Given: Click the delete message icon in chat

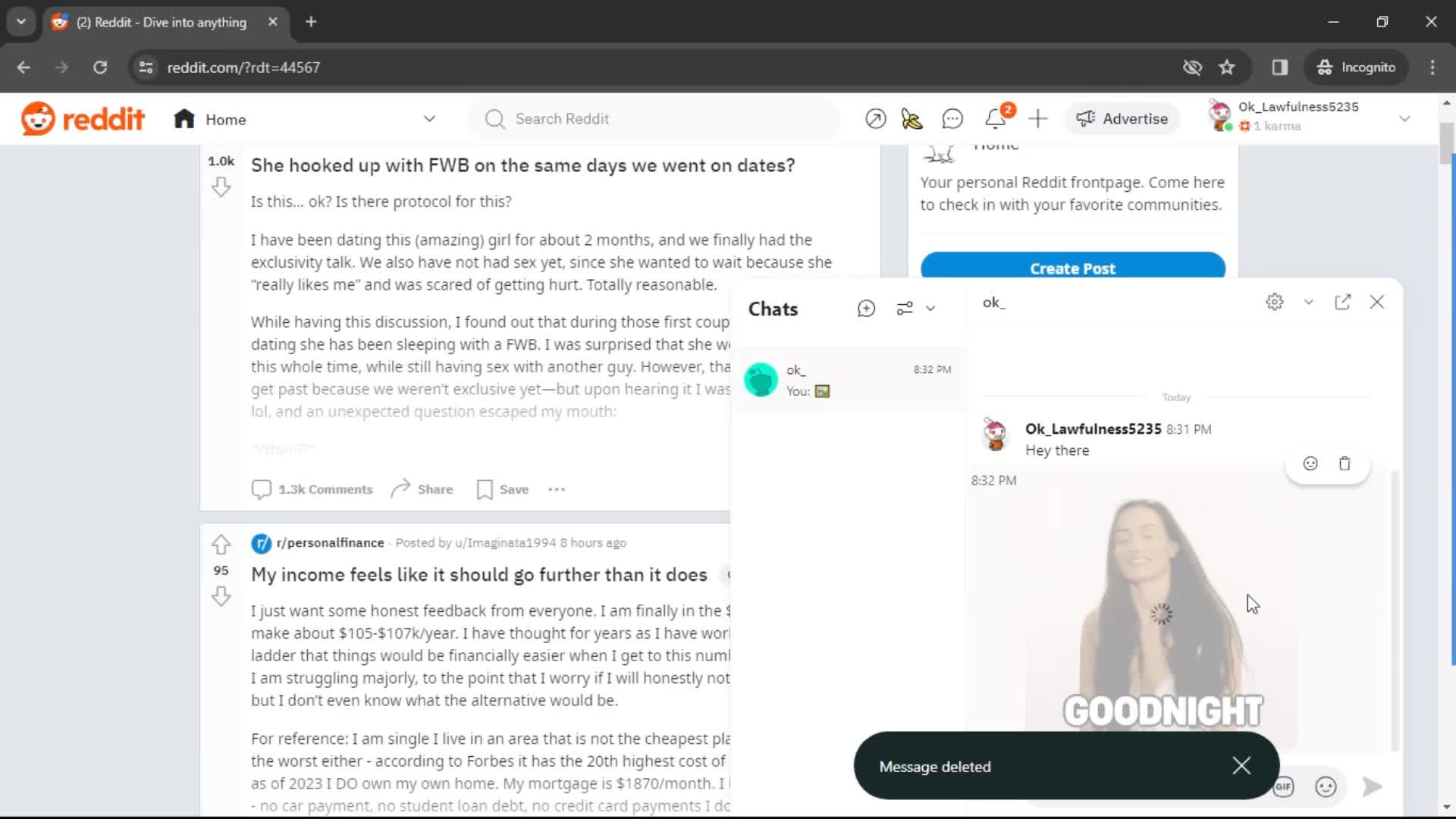Looking at the screenshot, I should click(1345, 463).
